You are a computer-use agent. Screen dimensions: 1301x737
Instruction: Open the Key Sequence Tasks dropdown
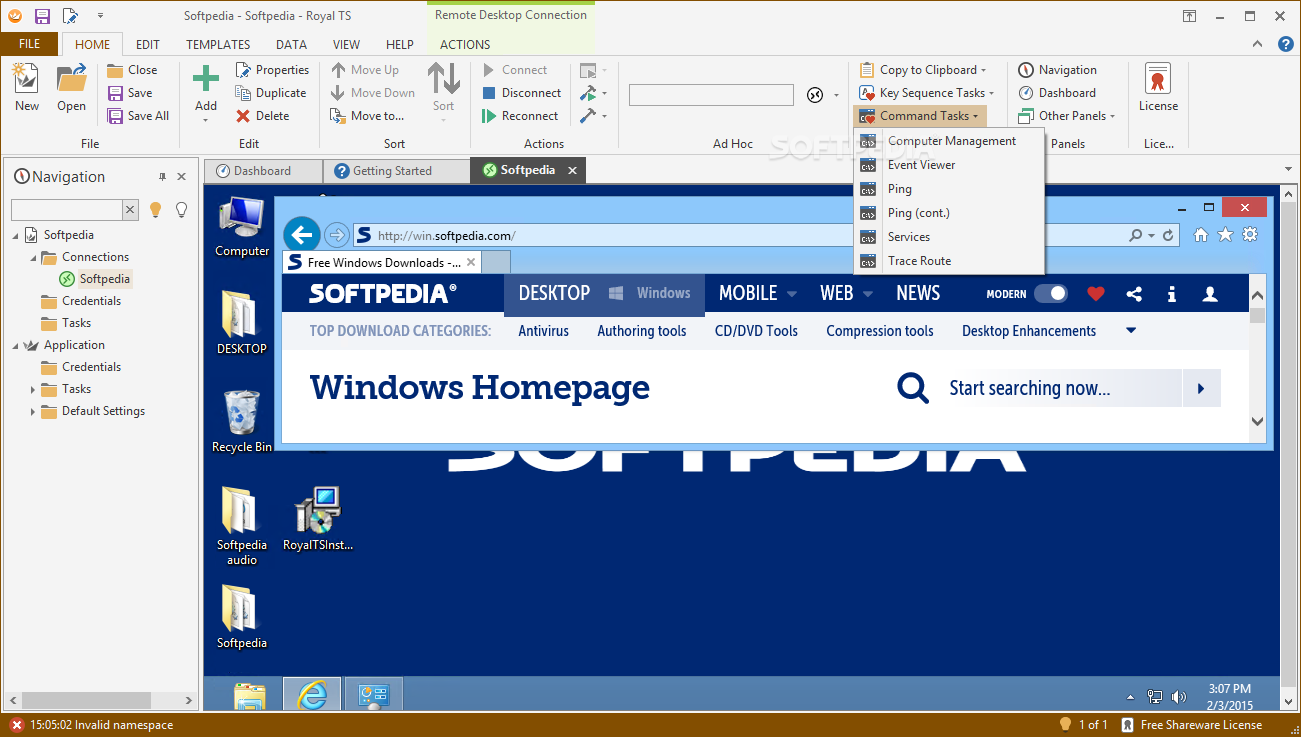pos(927,93)
